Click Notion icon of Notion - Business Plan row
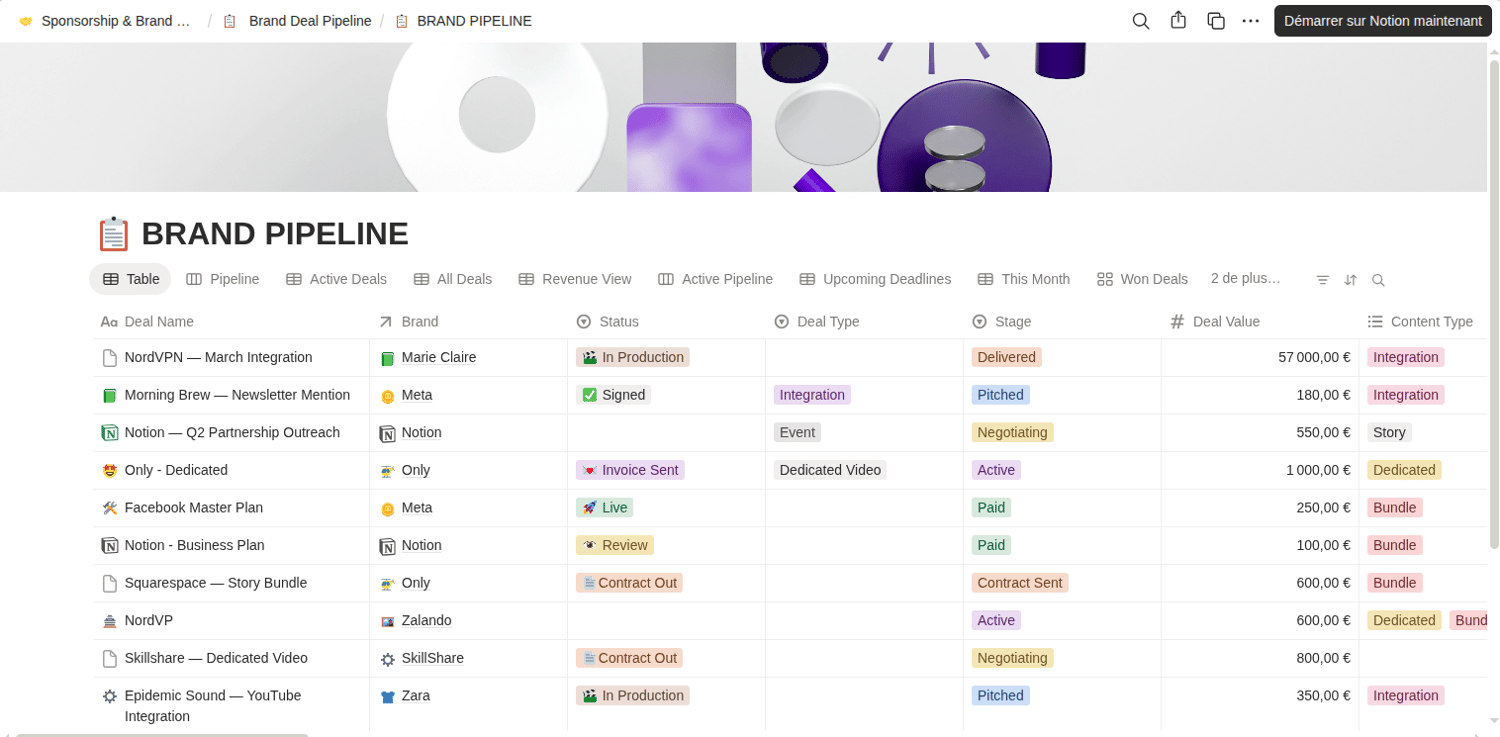The height and width of the screenshot is (737, 1500). tap(110, 546)
